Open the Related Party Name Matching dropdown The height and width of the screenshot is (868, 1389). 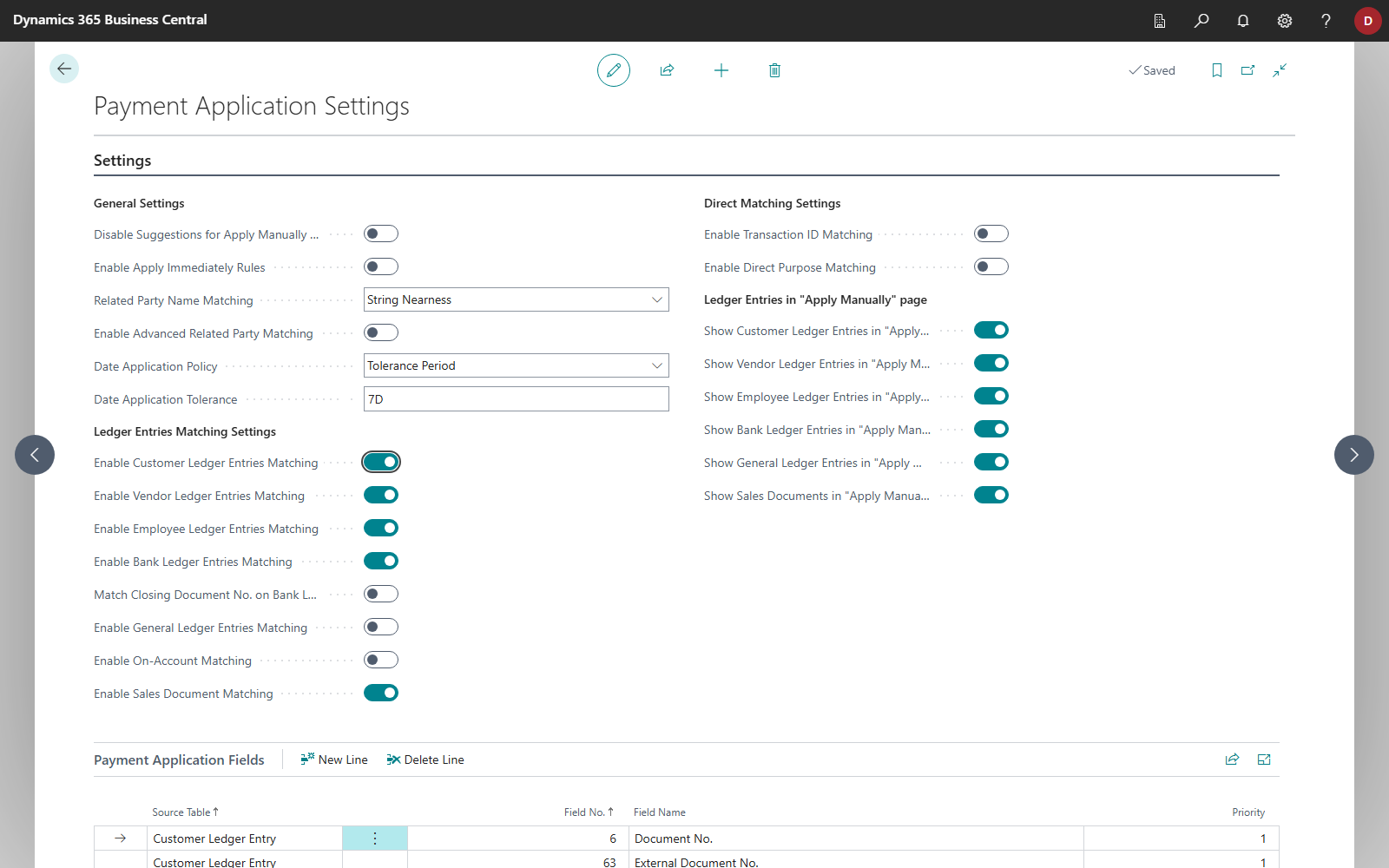coord(517,299)
